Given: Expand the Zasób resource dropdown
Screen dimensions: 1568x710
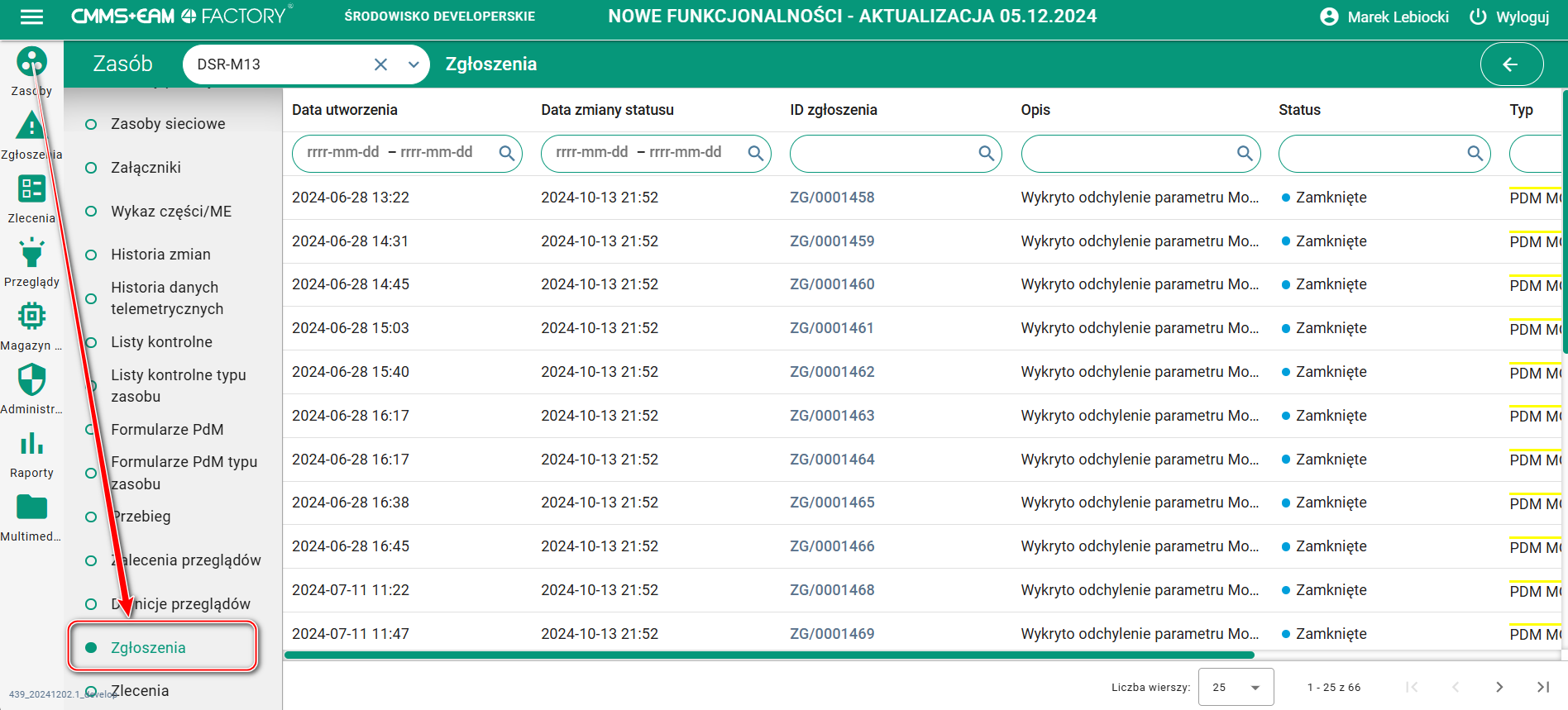Looking at the screenshot, I should click(413, 64).
